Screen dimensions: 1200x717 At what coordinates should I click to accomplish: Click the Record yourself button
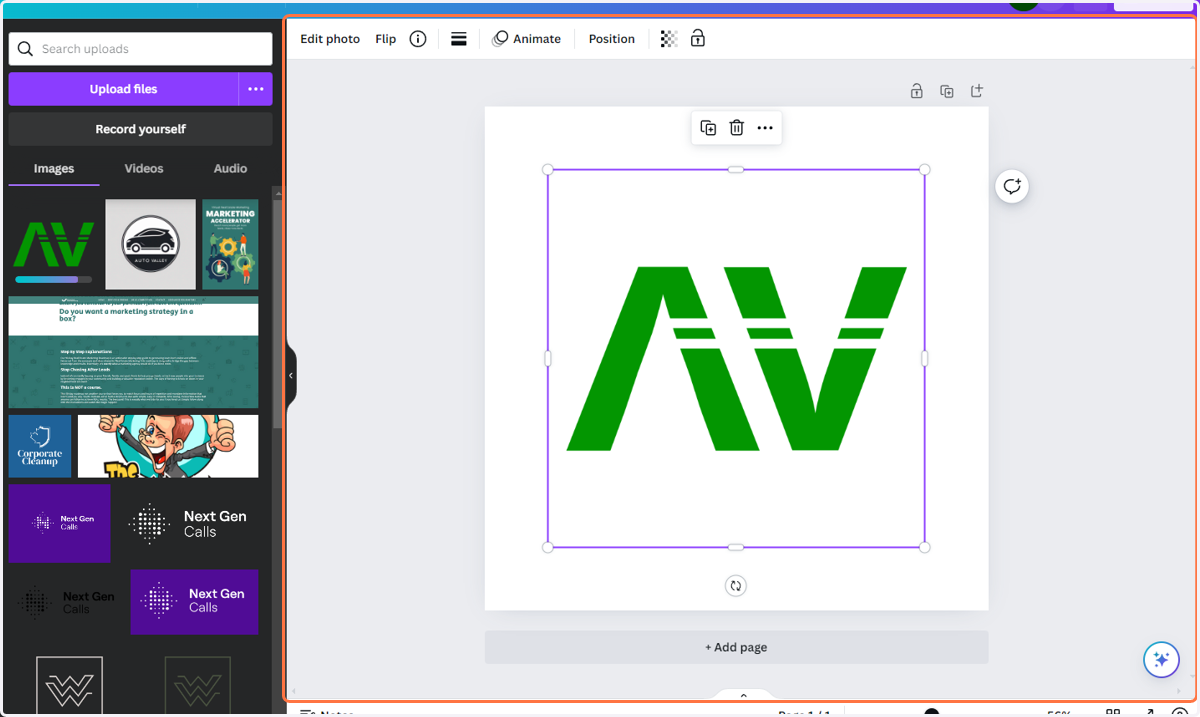click(140, 129)
